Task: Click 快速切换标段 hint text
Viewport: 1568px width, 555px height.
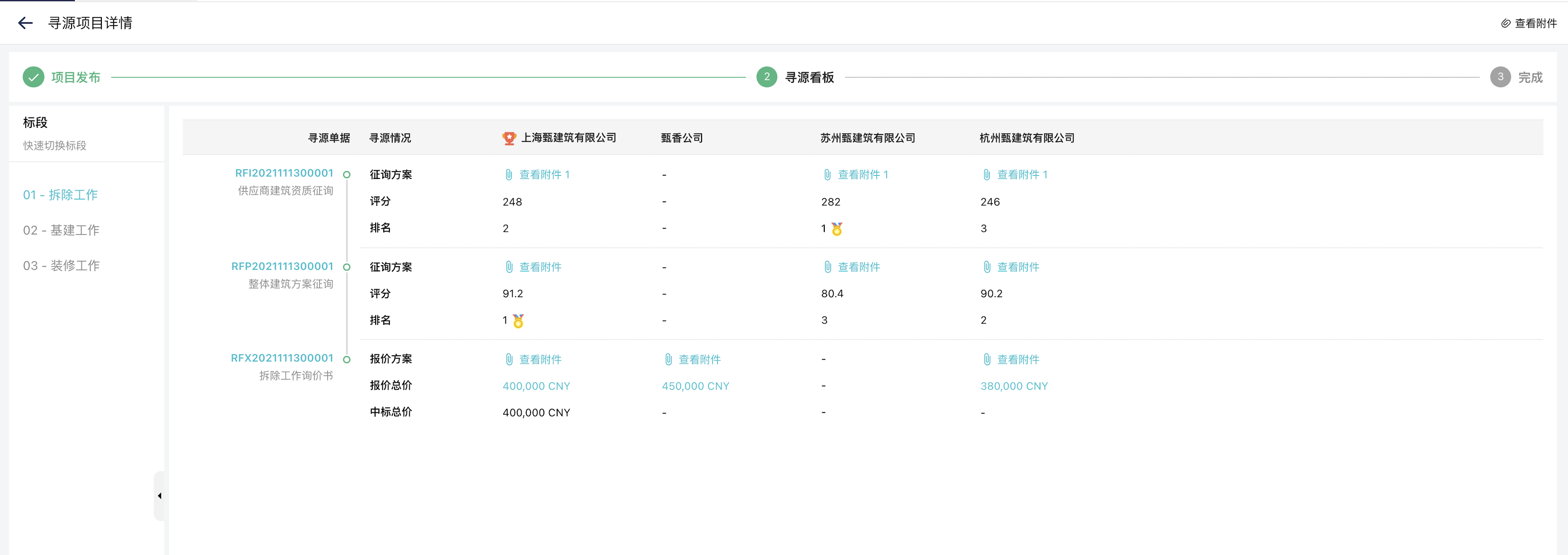Action: pyautogui.click(x=55, y=145)
